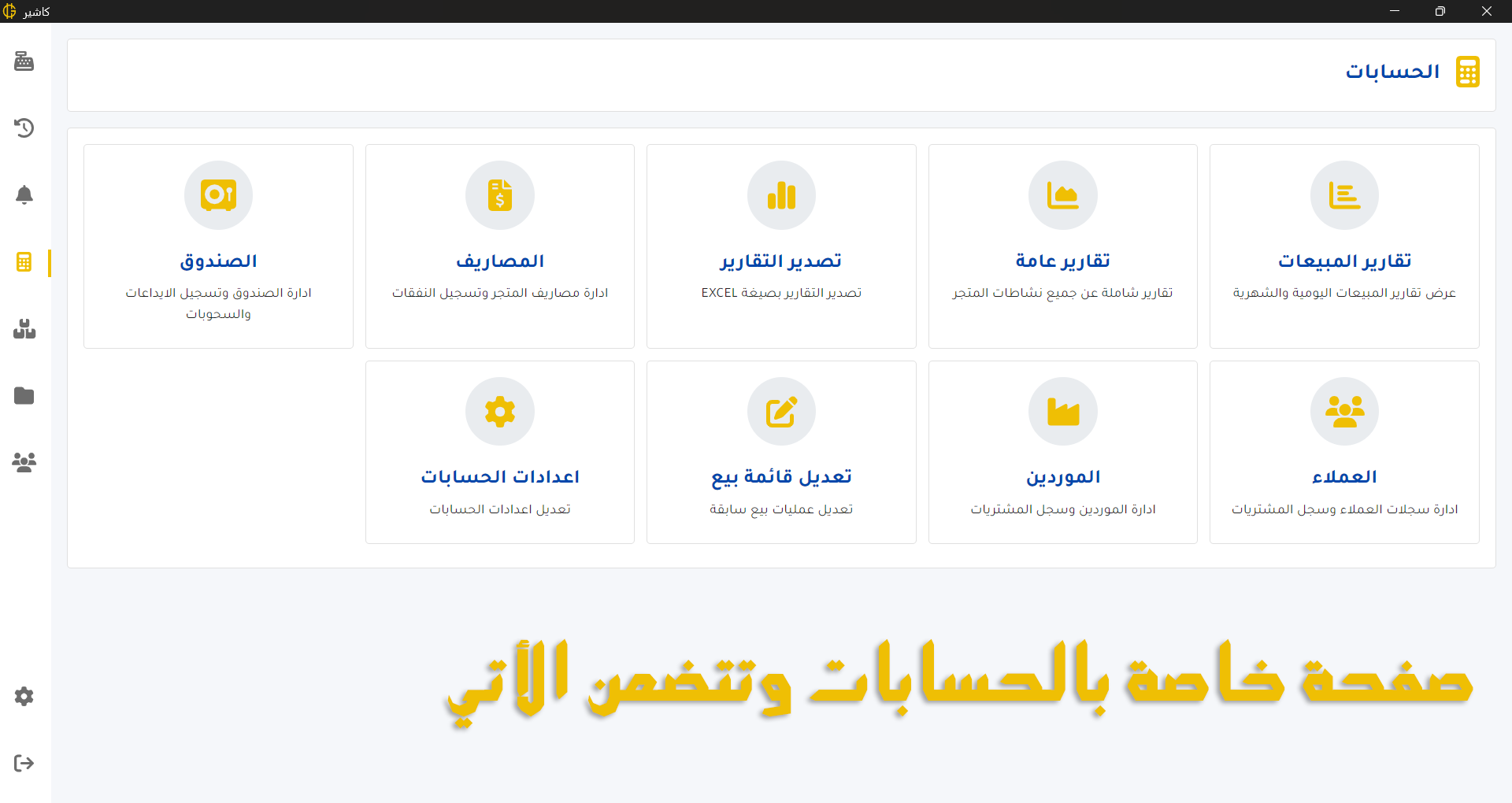Click the notifications bell icon
The width and height of the screenshot is (1512, 803).
24,194
